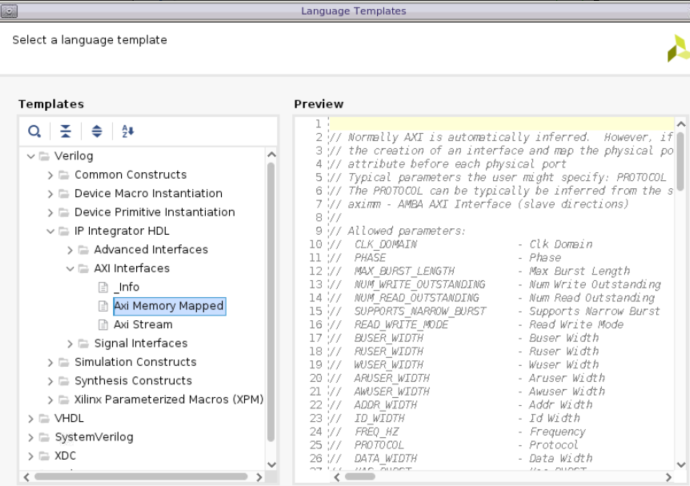Click the preview pane vertical scrollbar thumb
The height and width of the screenshot is (486, 690).
pyautogui.click(x=680, y=162)
